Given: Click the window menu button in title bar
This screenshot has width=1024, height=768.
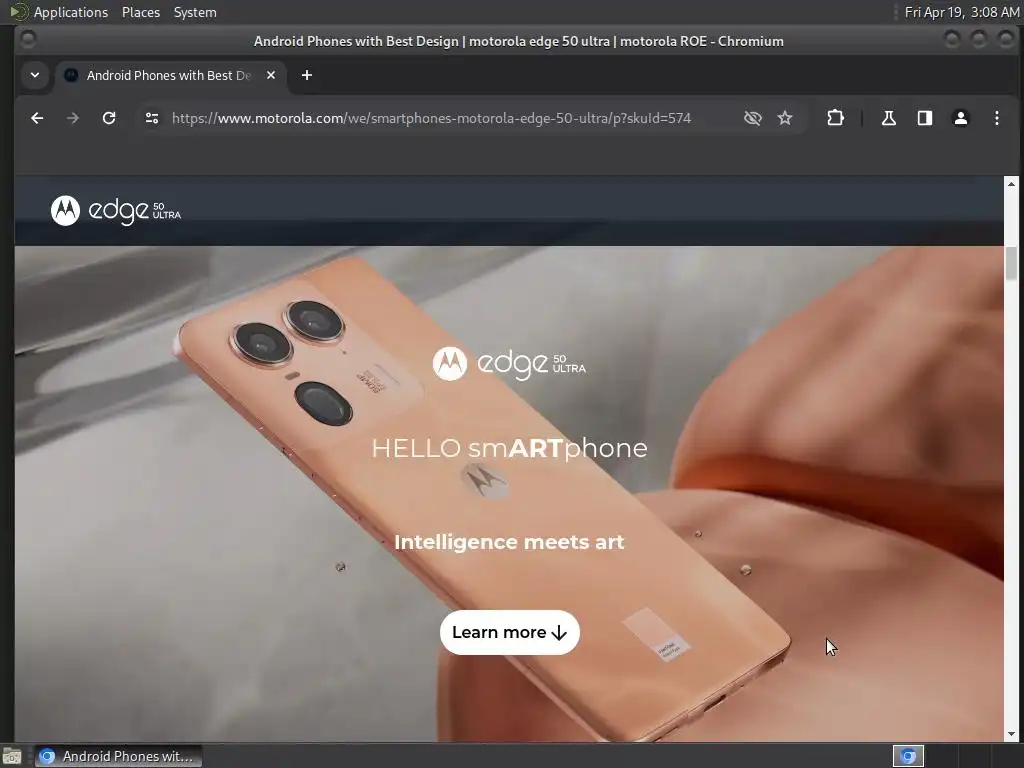Looking at the screenshot, I should 27,40.
